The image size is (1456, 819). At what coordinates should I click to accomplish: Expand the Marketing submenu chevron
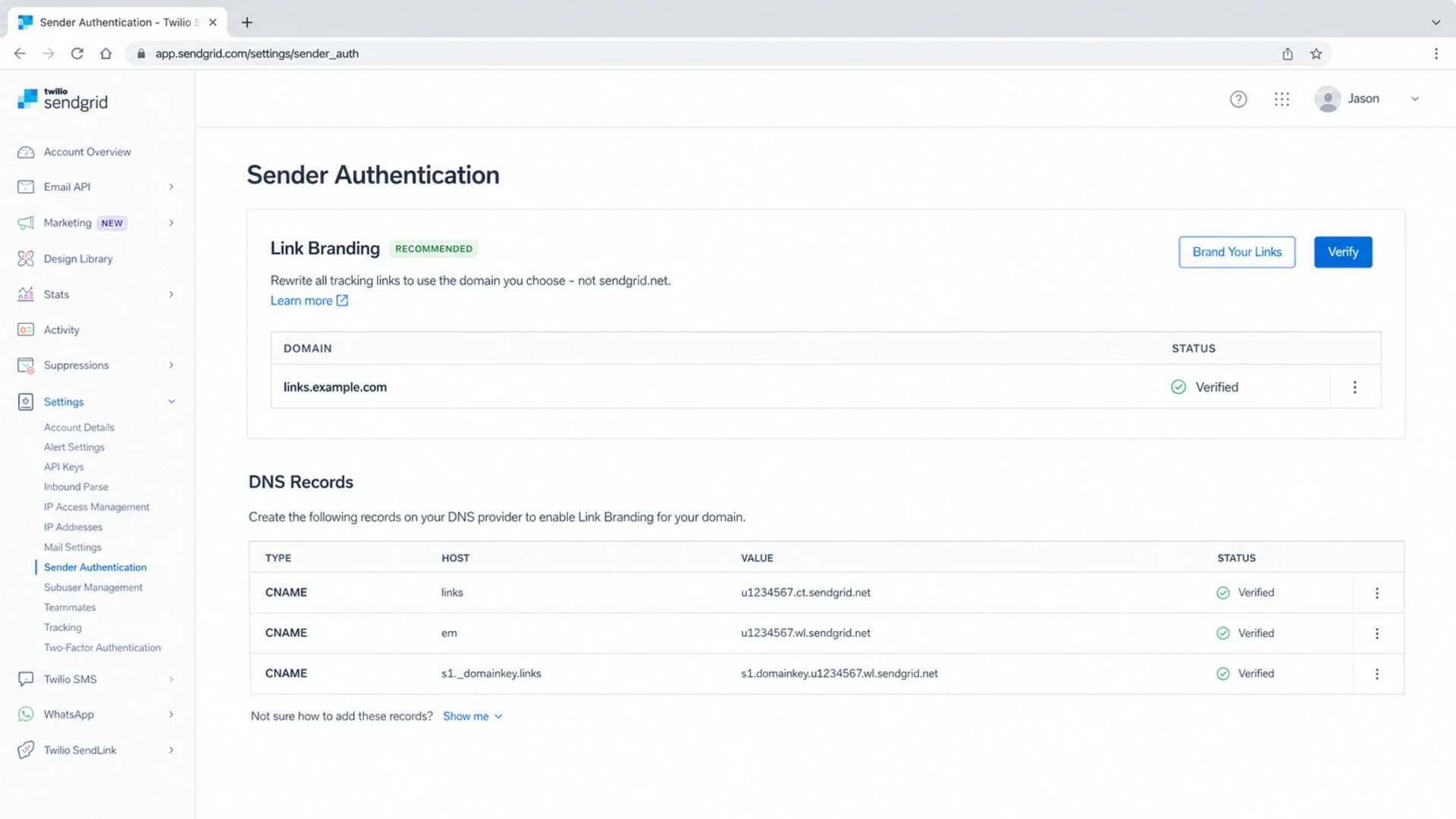(x=171, y=223)
